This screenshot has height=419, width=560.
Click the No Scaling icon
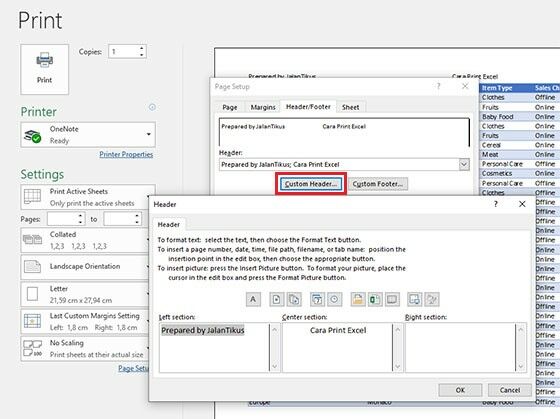[32, 348]
